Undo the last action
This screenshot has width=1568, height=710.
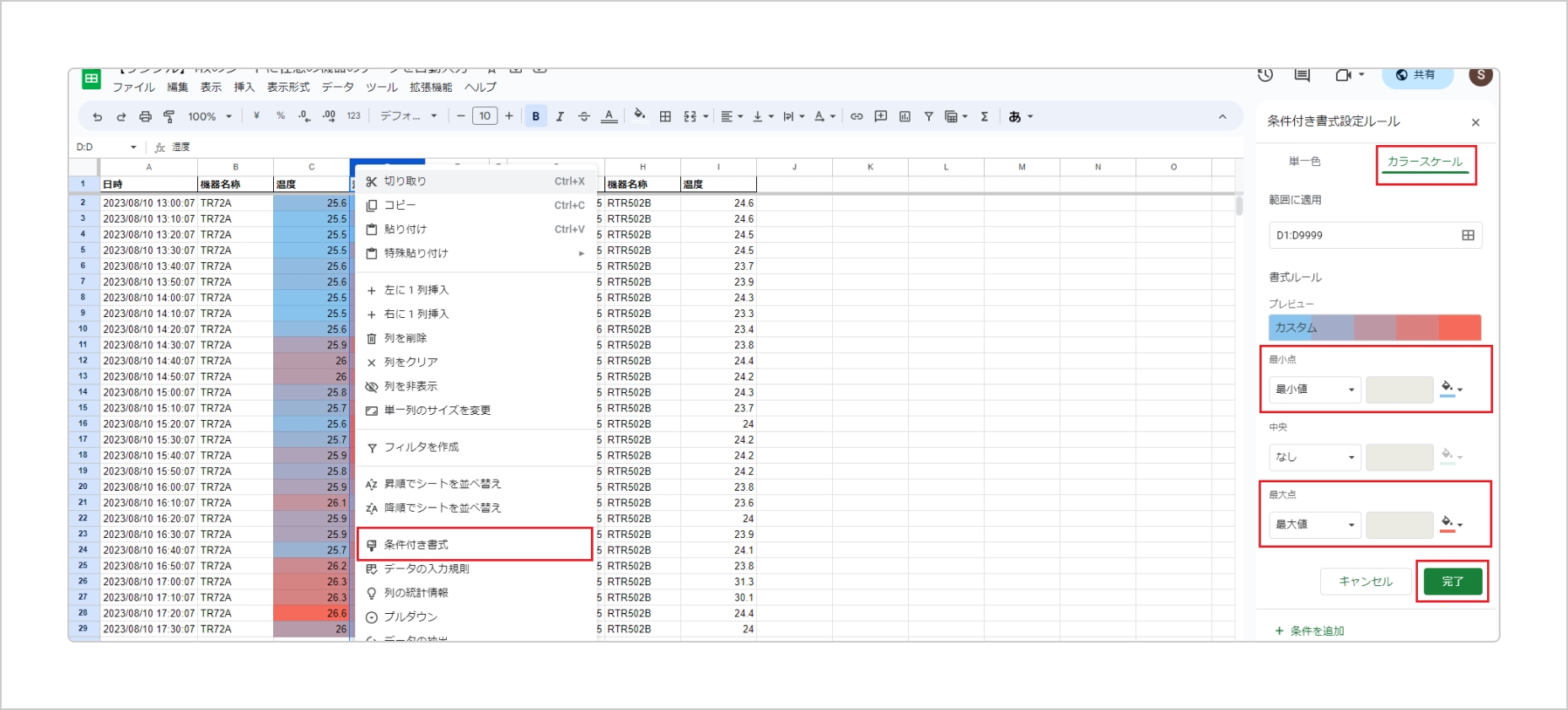[97, 116]
